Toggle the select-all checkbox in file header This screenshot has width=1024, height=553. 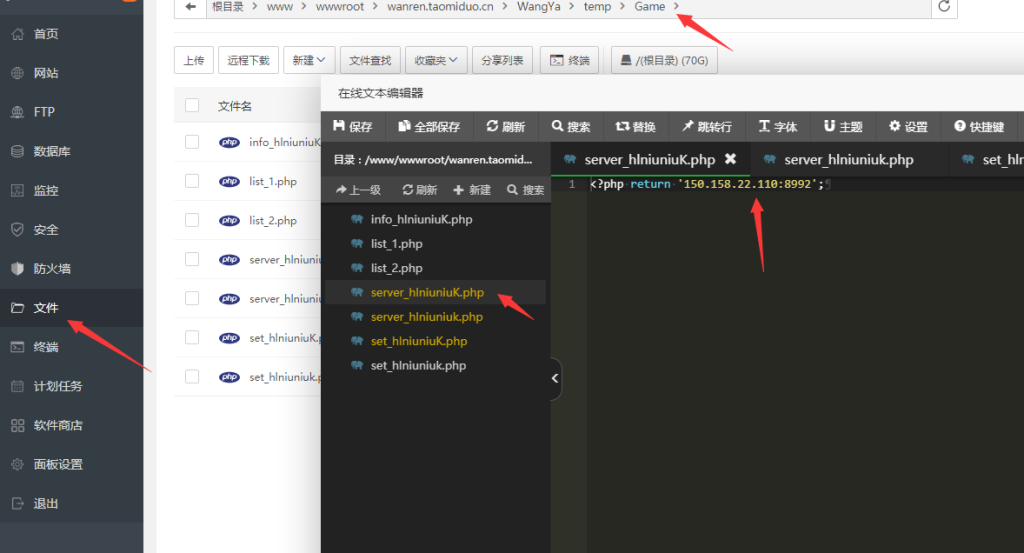click(192, 106)
